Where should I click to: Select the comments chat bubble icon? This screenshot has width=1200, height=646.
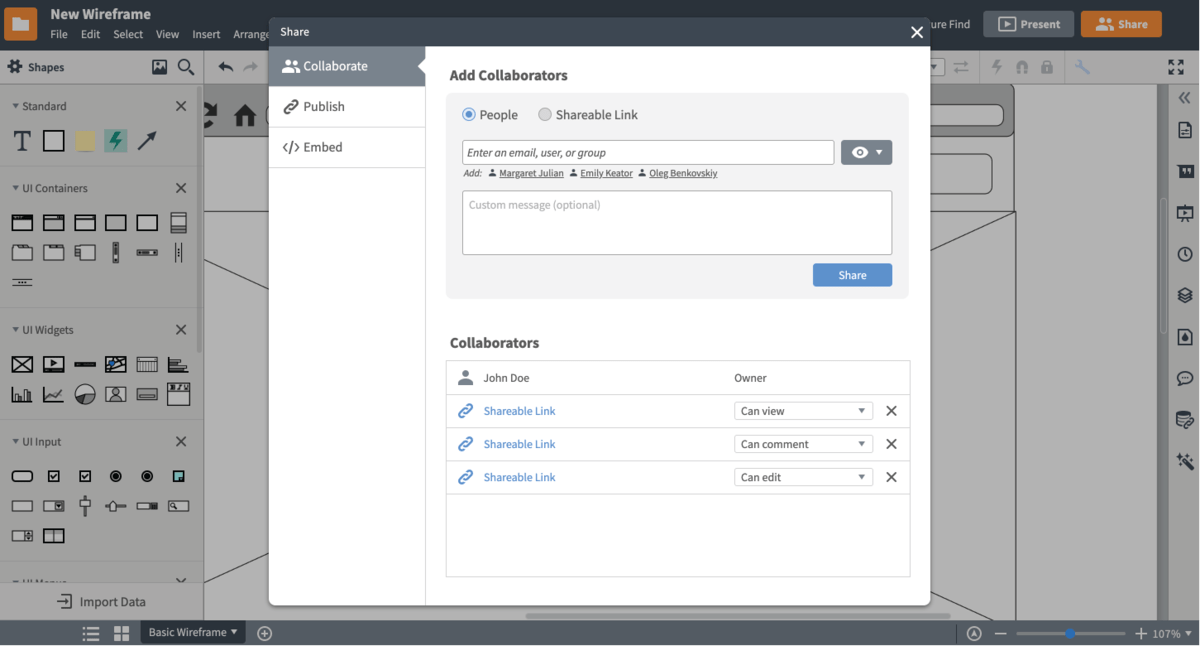click(x=1184, y=378)
